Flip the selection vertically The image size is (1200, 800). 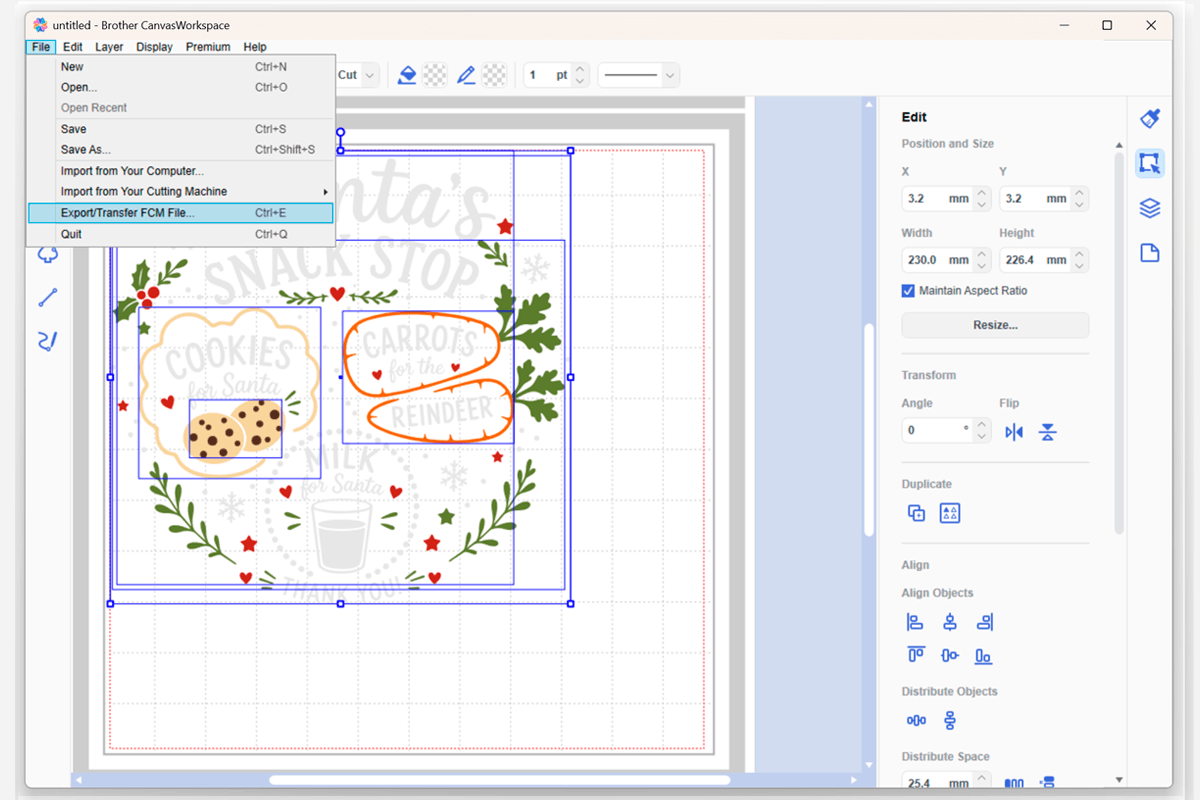pos(1047,432)
